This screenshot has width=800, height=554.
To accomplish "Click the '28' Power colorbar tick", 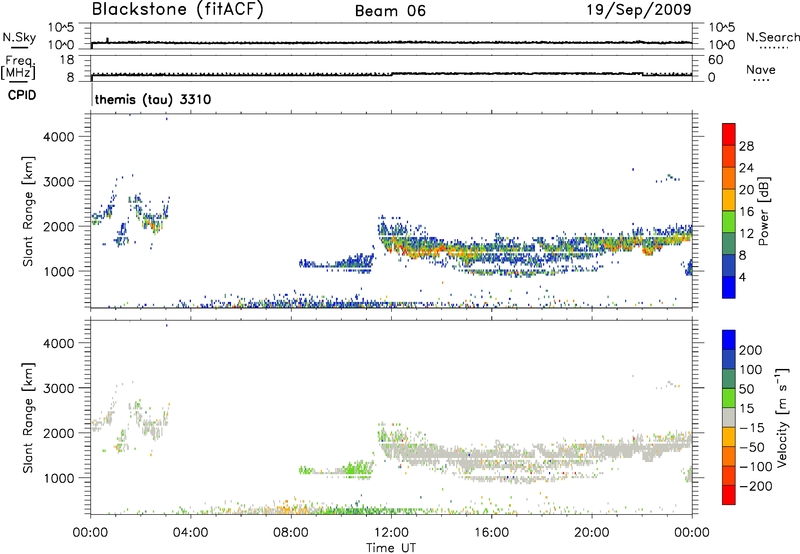I will (x=746, y=146).
